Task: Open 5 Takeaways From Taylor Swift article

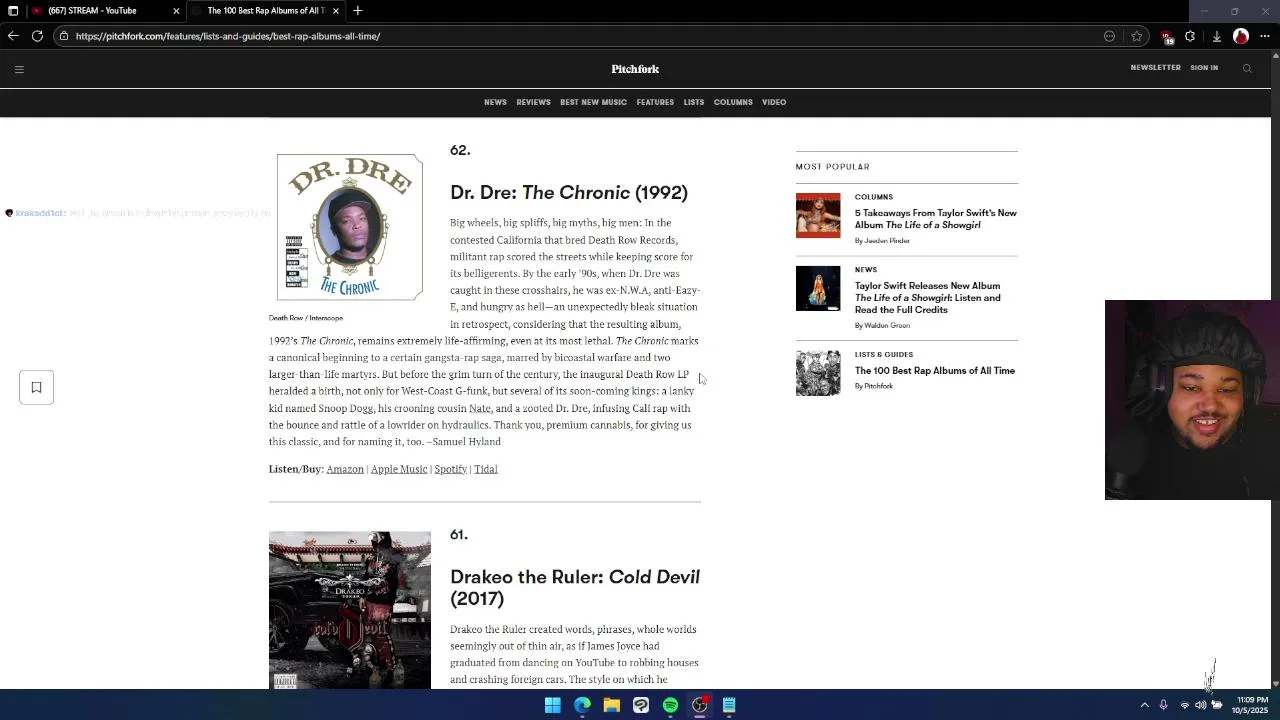Action: [x=935, y=219]
